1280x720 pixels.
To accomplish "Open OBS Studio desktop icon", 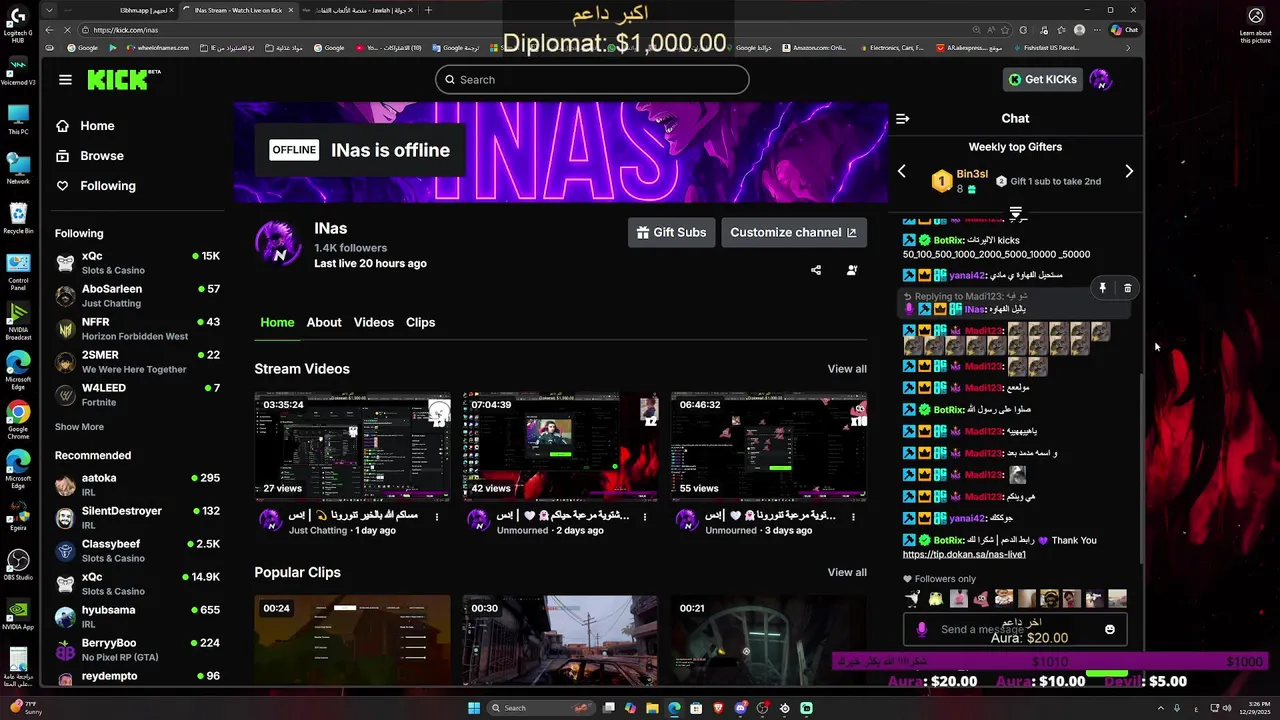I will pyautogui.click(x=18, y=564).
